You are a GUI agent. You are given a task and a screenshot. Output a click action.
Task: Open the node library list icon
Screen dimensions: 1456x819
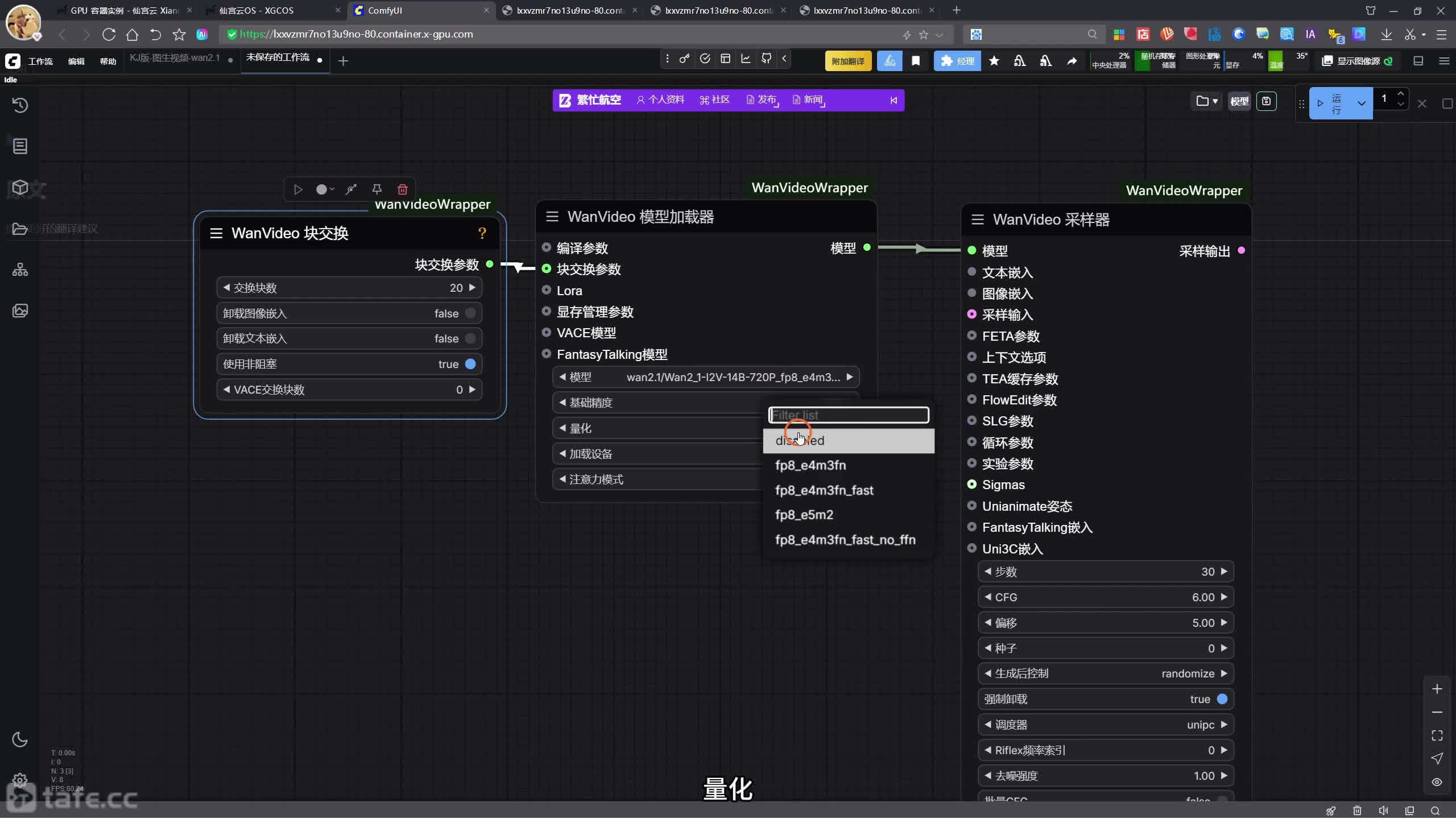coord(20,146)
